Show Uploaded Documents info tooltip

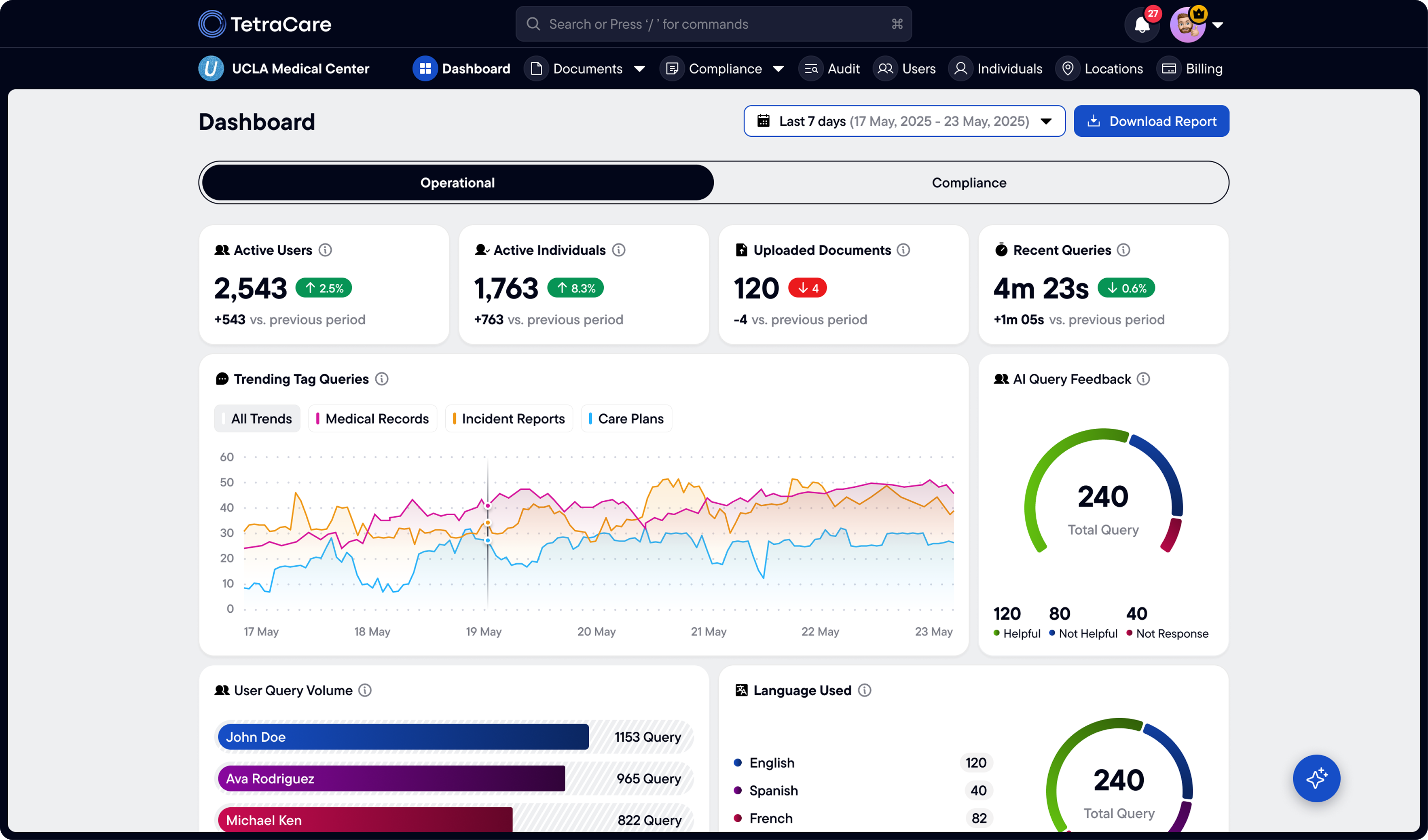coord(903,250)
